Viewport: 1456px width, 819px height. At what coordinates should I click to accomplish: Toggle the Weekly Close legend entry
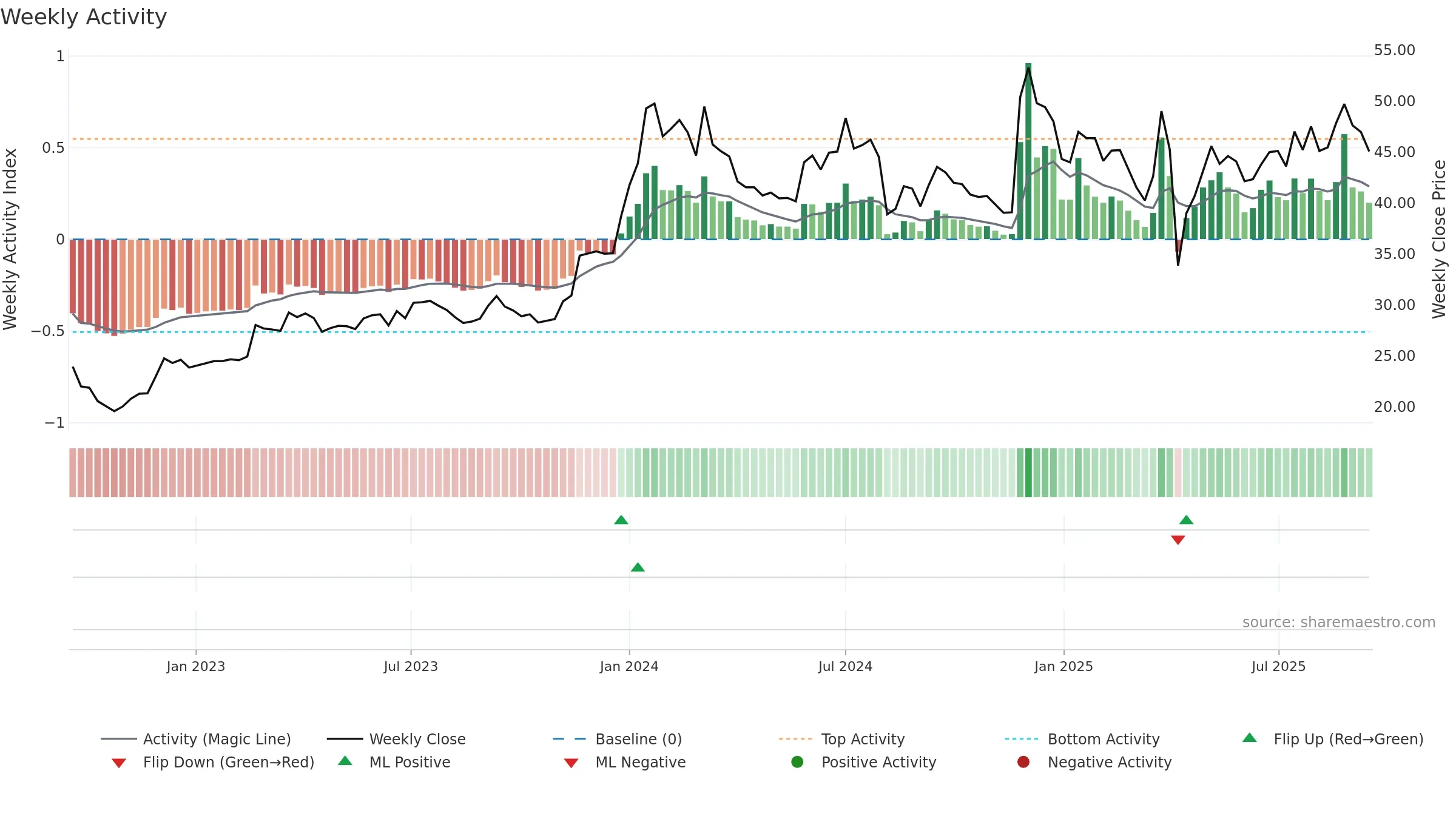pyautogui.click(x=396, y=739)
